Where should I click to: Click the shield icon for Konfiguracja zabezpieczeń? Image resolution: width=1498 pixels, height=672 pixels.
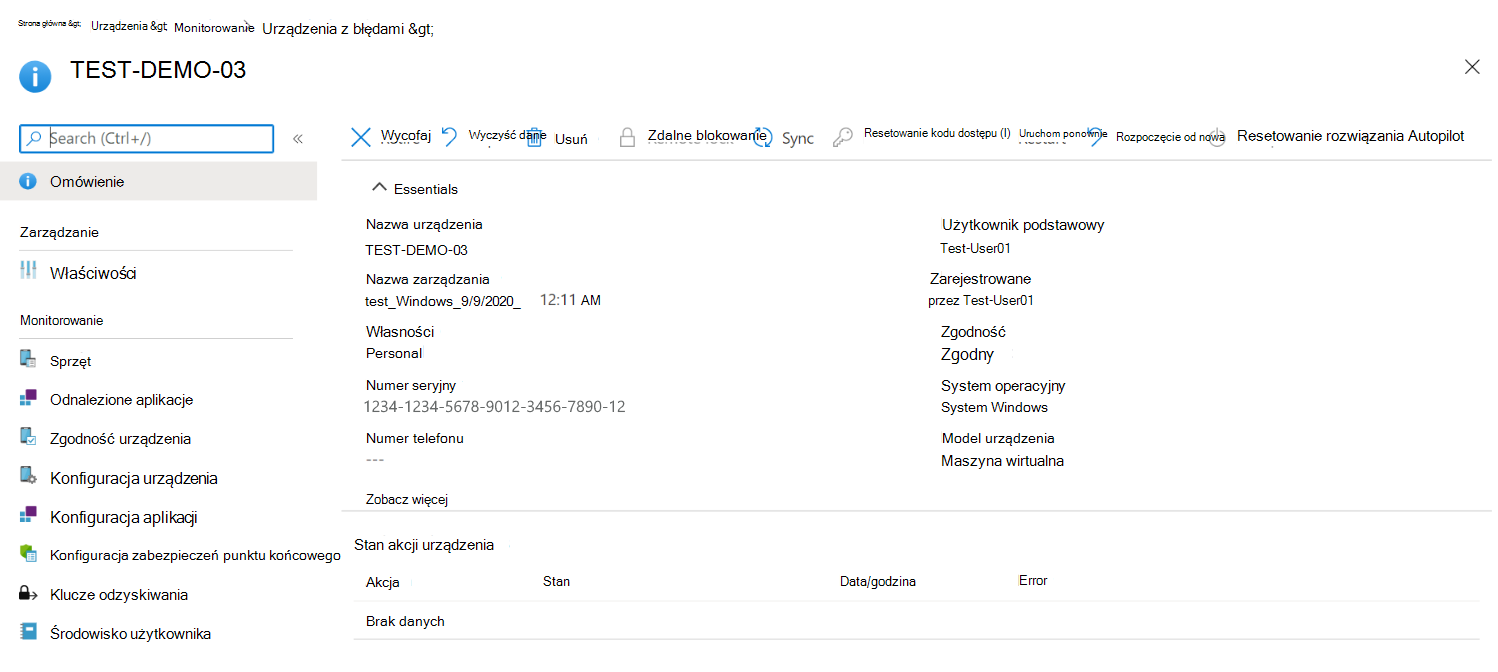pos(29,554)
